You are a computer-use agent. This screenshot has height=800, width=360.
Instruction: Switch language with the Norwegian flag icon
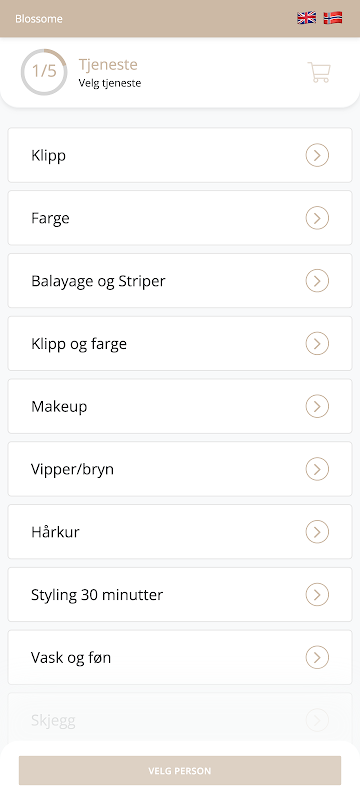coord(333,18)
